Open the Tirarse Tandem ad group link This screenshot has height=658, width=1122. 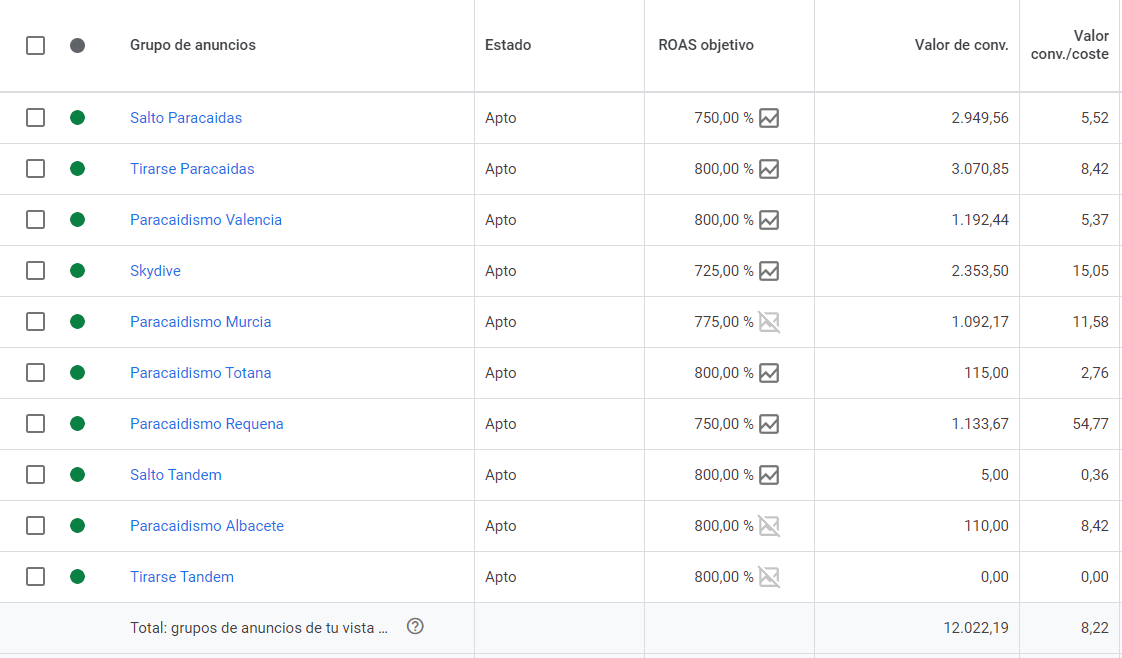coord(182,577)
